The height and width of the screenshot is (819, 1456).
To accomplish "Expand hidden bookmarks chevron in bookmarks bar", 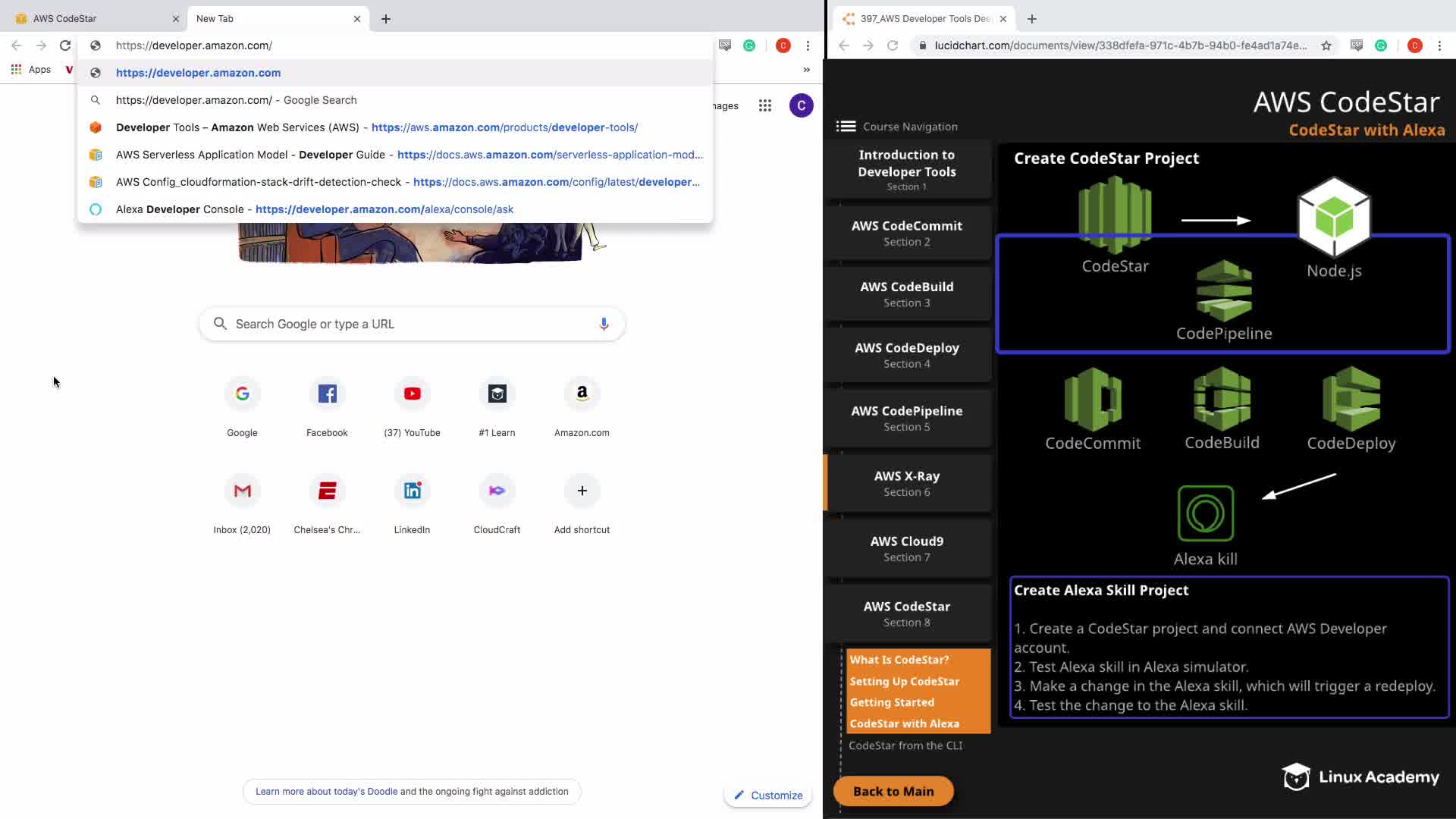I will click(x=806, y=70).
